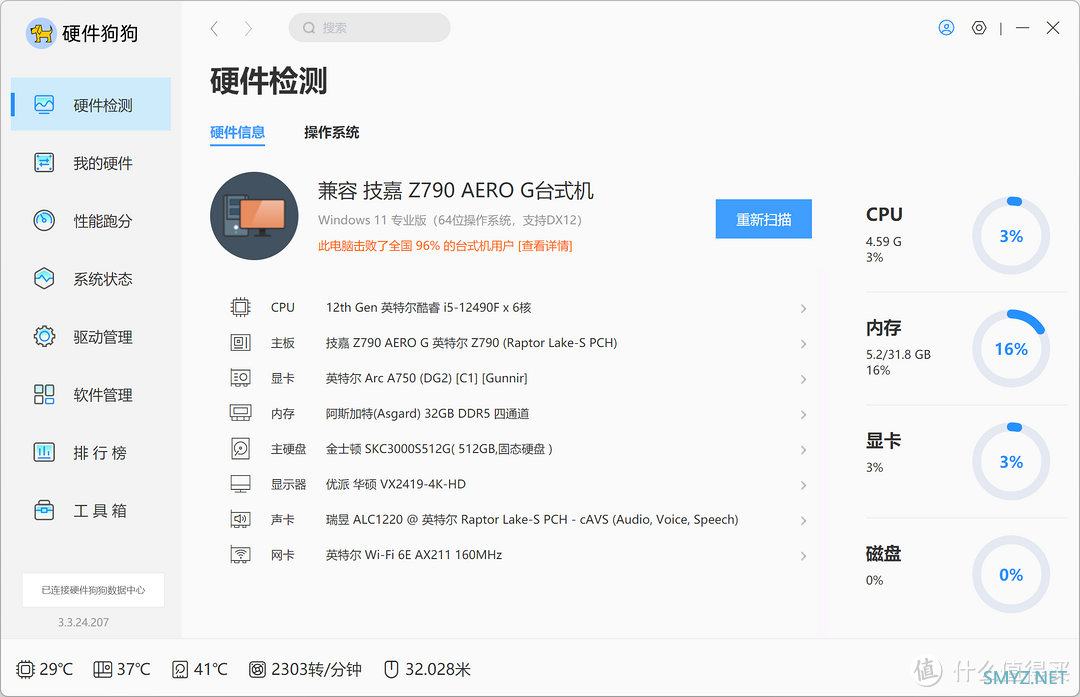Open the 查看详情 details link
The width and height of the screenshot is (1080, 697).
coord(545,246)
